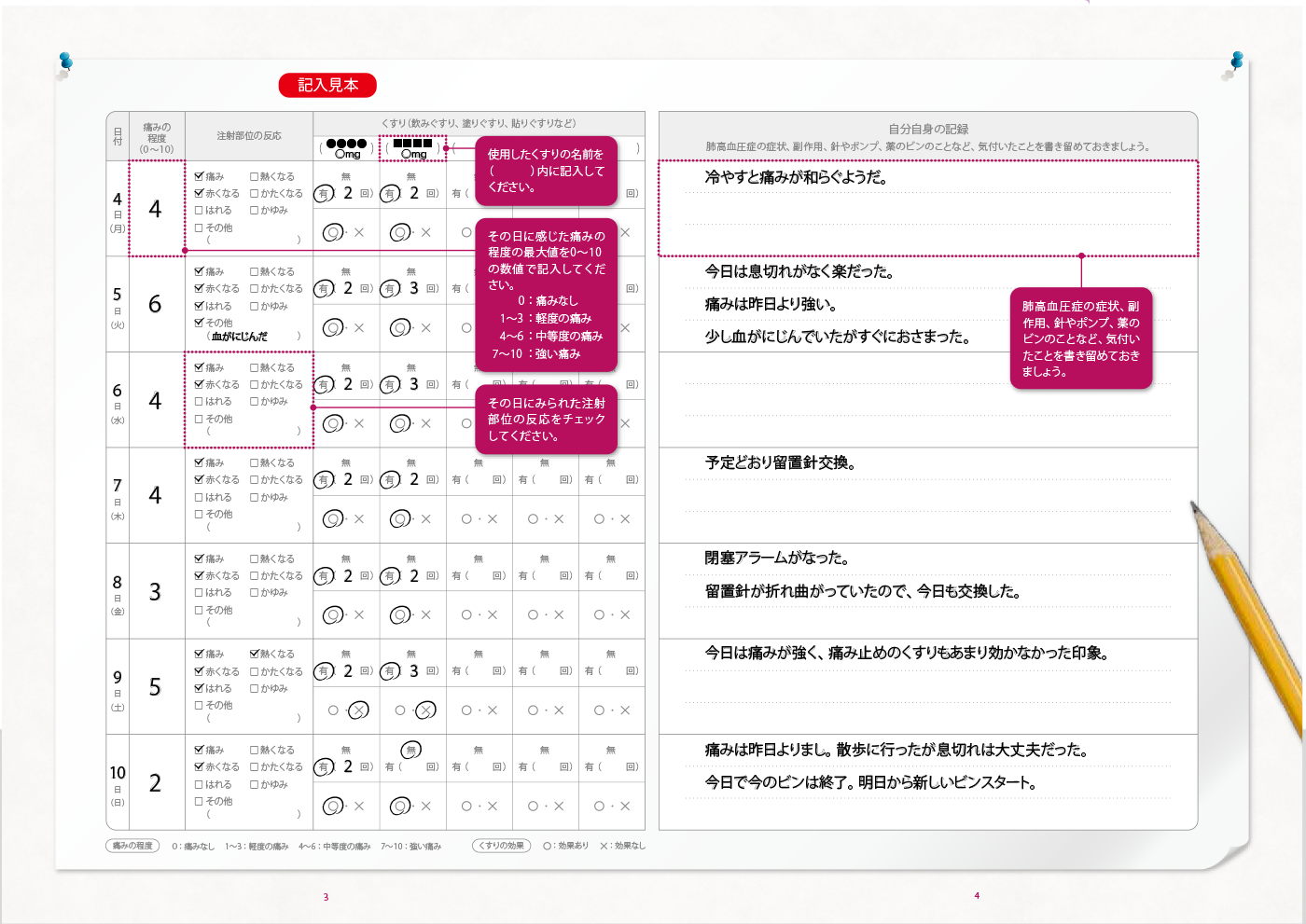Select the note 予定どおり留置針交換。
This screenshot has width=1306, height=924.
pos(781,462)
